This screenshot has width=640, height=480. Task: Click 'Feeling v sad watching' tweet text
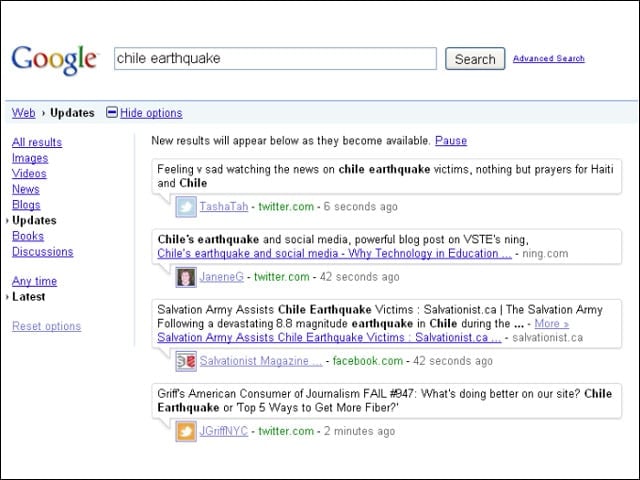pos(385,176)
